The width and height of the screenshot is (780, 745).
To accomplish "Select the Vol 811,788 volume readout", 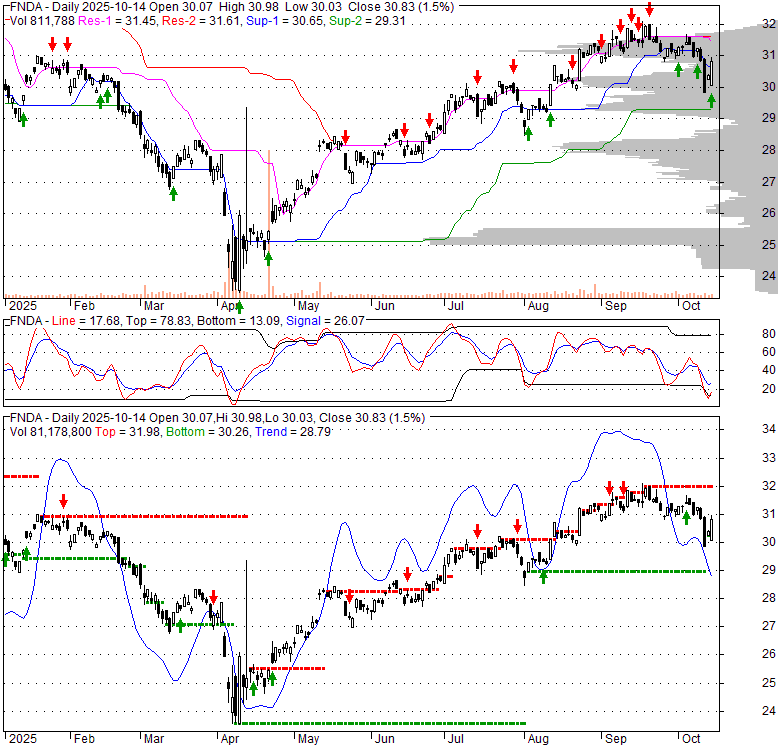I will point(42,21).
